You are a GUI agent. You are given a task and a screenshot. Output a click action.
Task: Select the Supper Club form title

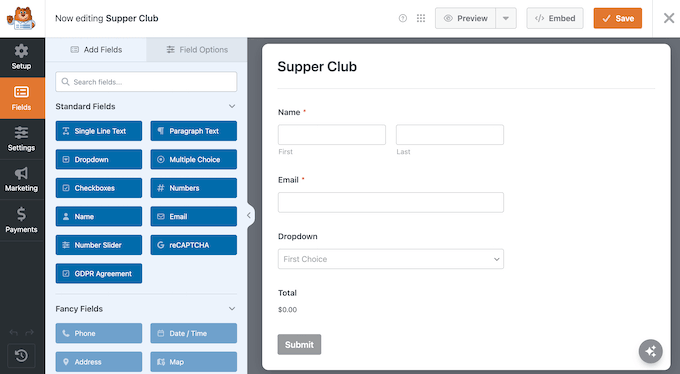(x=317, y=66)
